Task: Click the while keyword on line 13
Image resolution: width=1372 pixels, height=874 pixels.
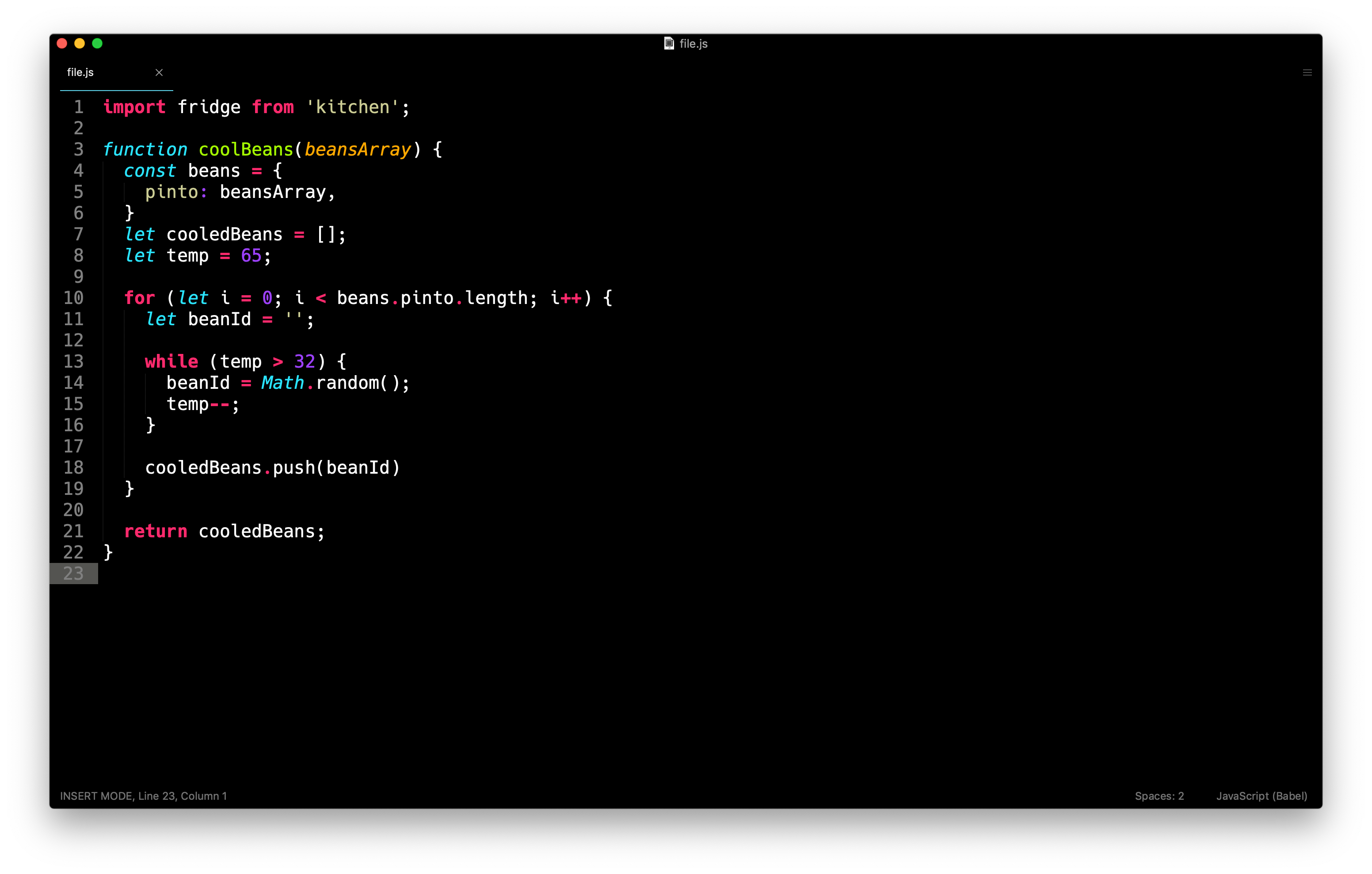Action: click(171, 361)
